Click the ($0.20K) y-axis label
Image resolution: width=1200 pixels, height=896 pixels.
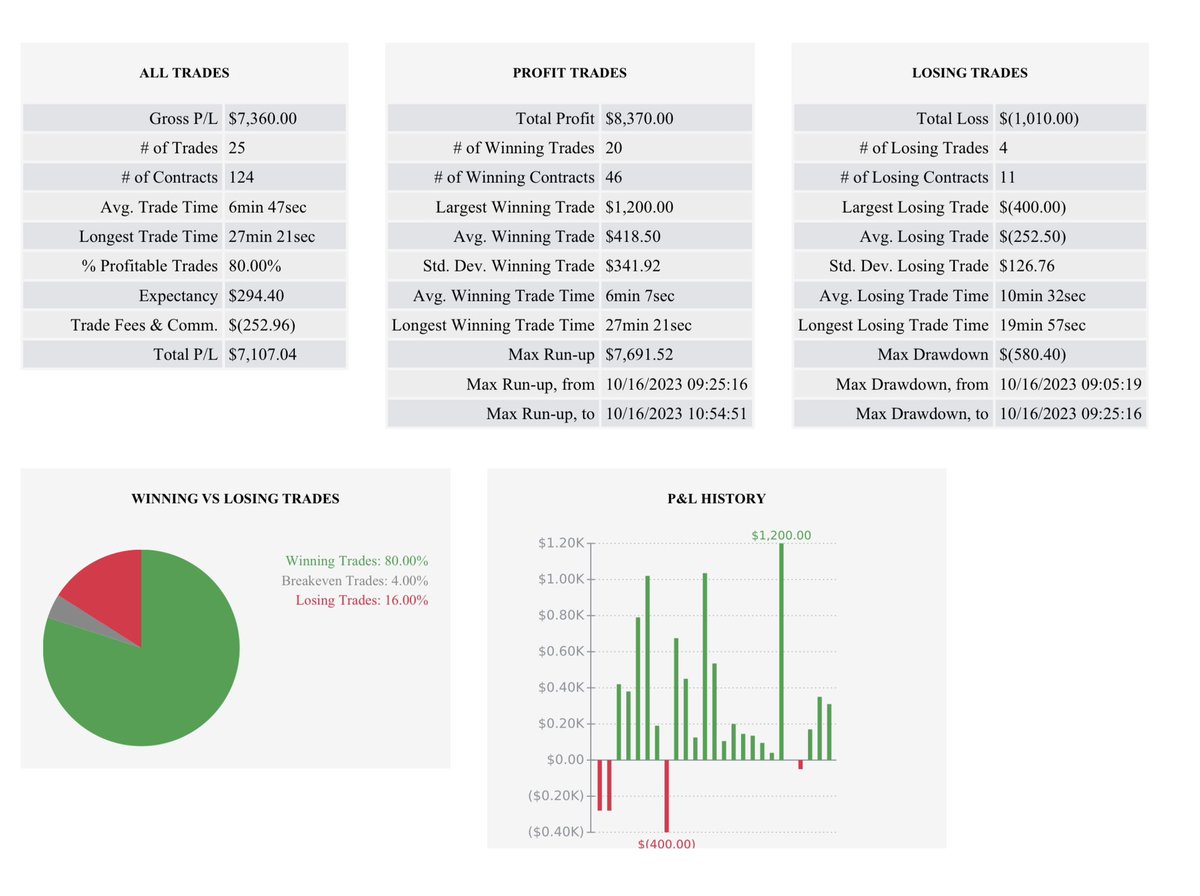(x=555, y=796)
